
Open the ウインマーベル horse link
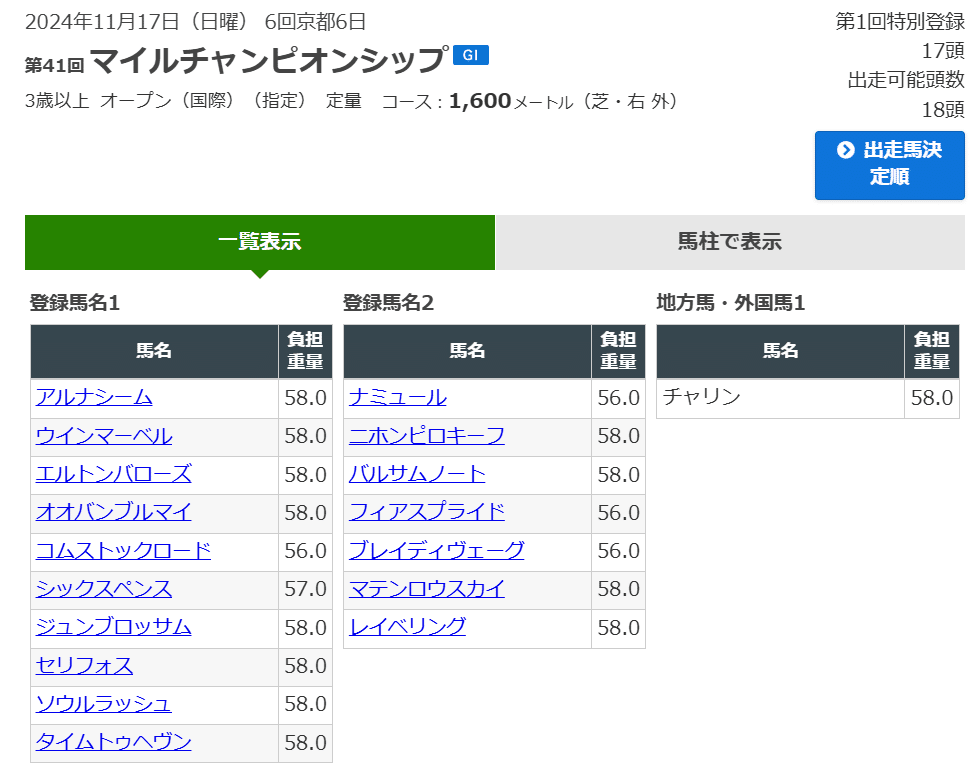[104, 436]
